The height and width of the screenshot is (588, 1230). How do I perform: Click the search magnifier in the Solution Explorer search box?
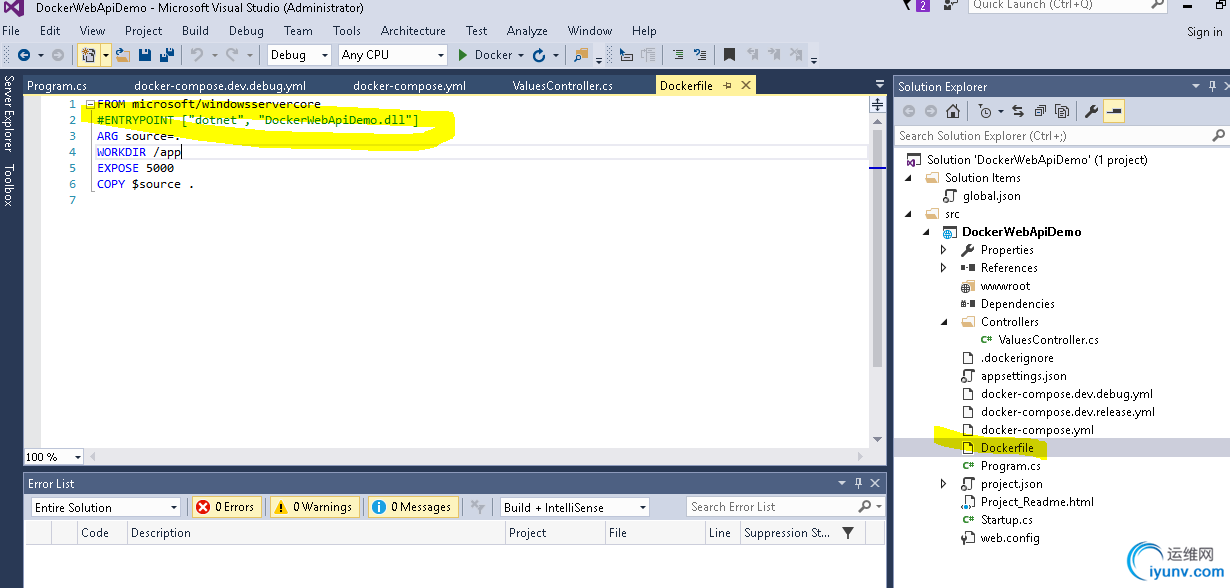pyautogui.click(x=1218, y=135)
